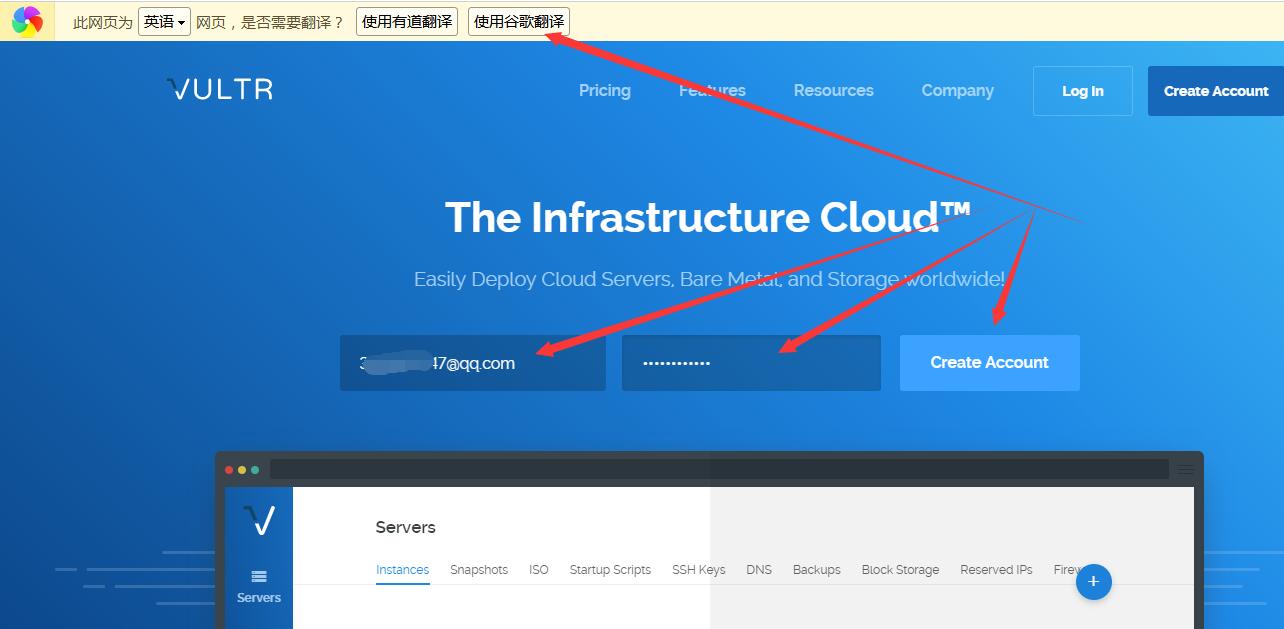Click the Vultr logo in header
This screenshot has width=1284, height=629.
click(220, 90)
